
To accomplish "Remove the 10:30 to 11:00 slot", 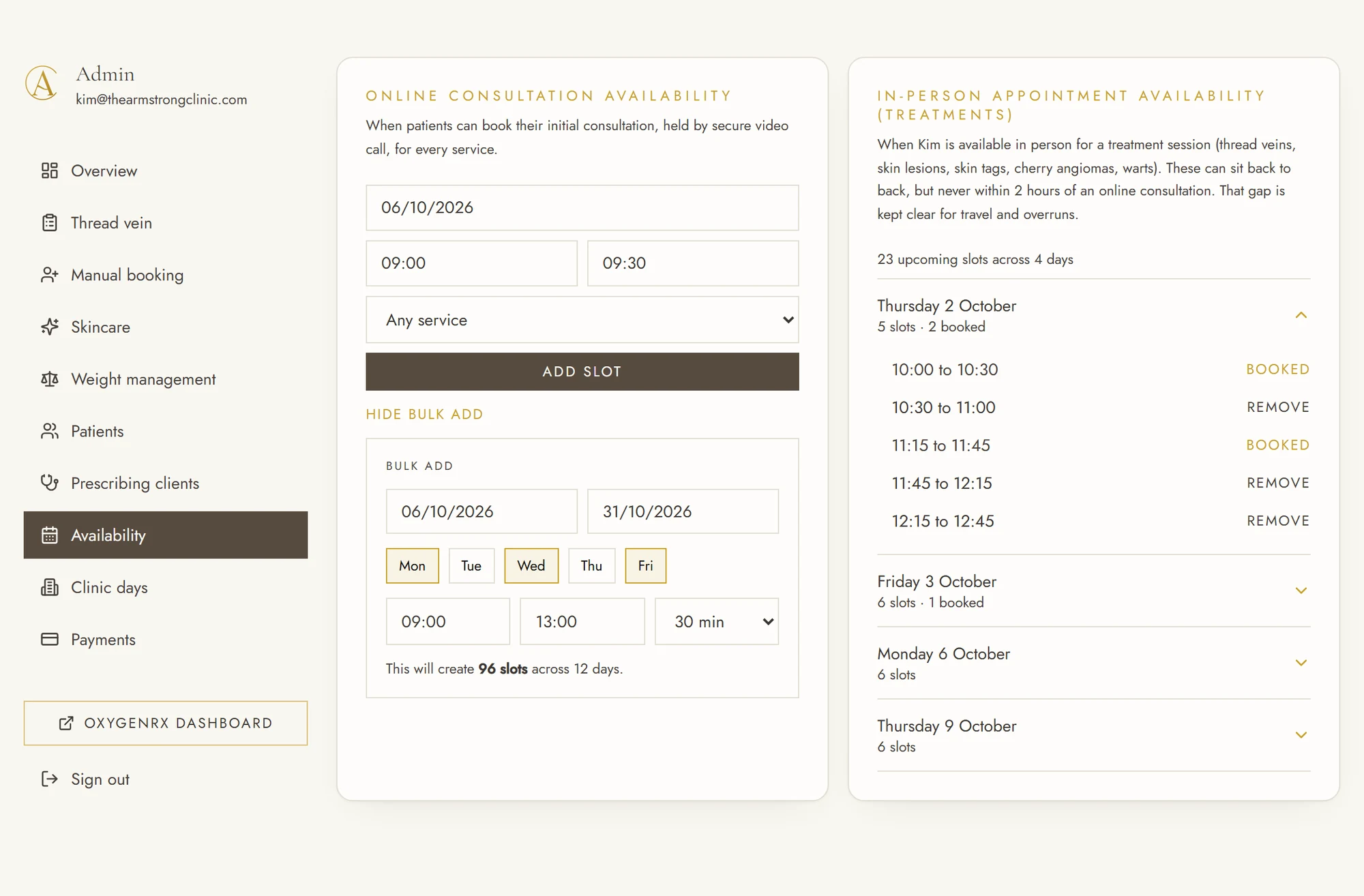I will 1278,407.
